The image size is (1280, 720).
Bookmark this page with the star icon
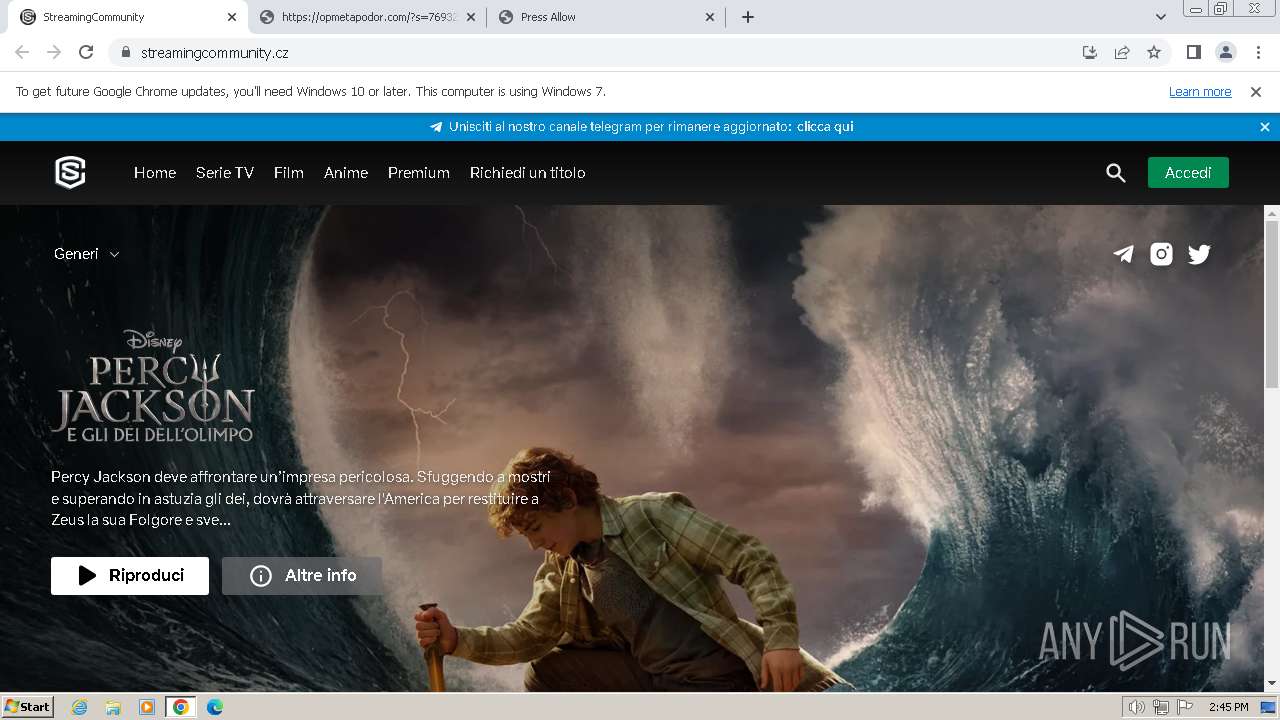tap(1154, 52)
